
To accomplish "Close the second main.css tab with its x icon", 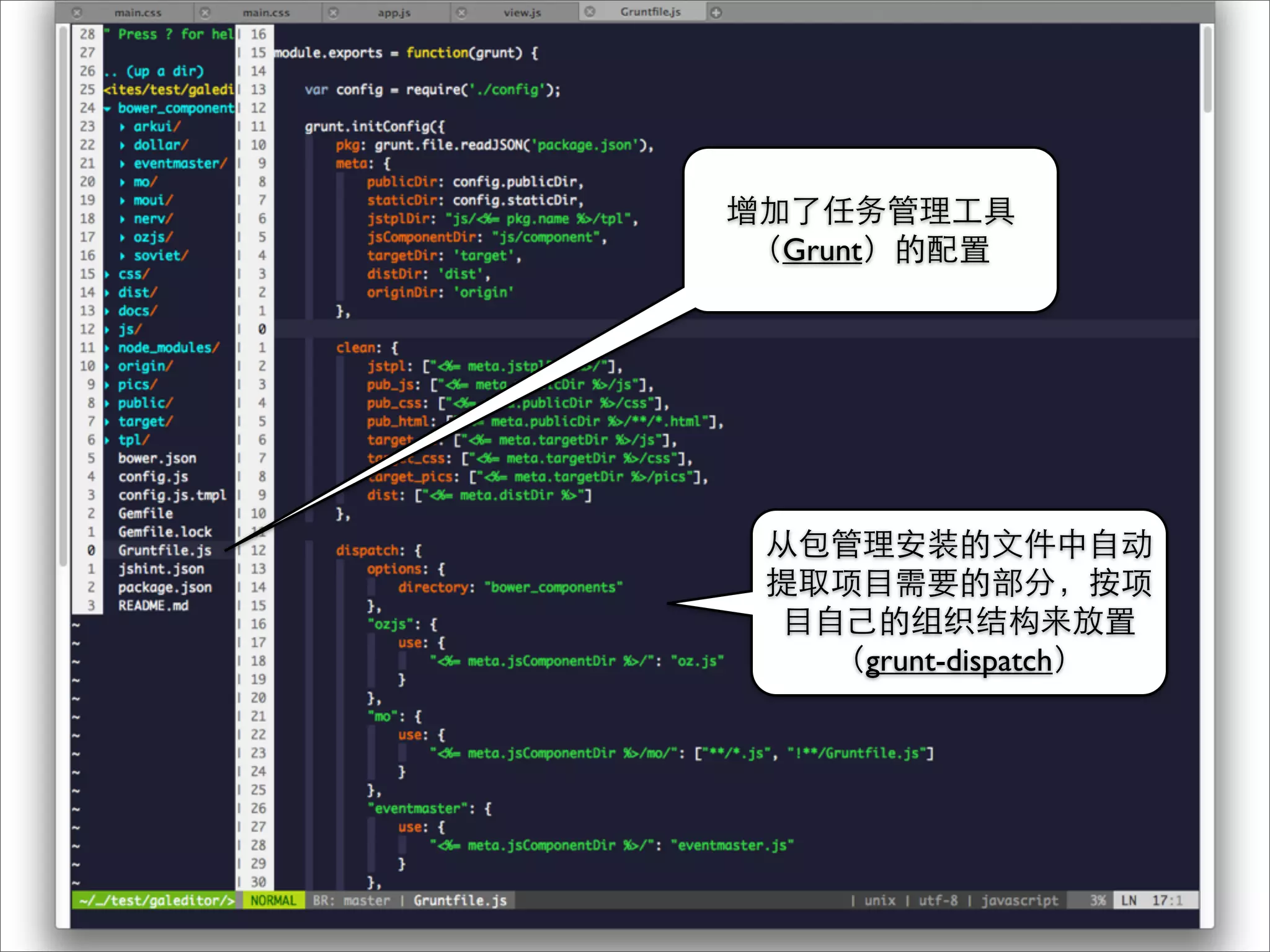I will (x=205, y=12).
